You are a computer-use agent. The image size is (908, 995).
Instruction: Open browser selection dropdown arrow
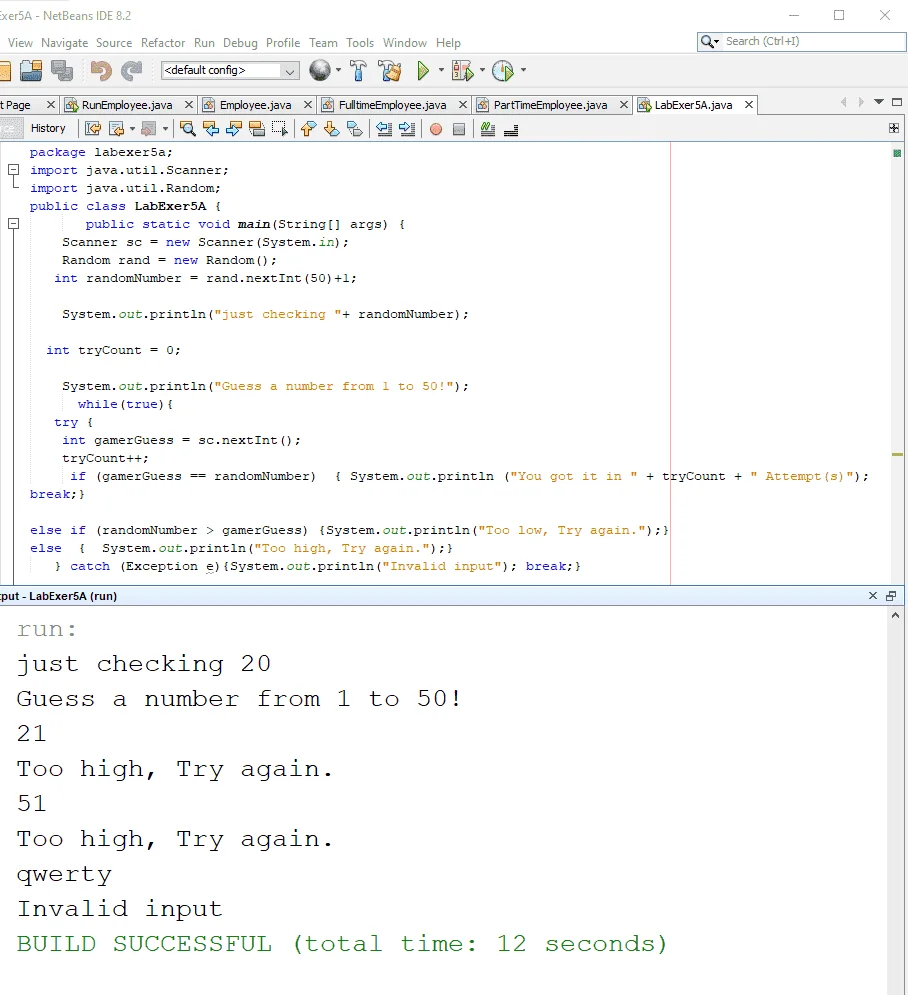click(x=338, y=70)
